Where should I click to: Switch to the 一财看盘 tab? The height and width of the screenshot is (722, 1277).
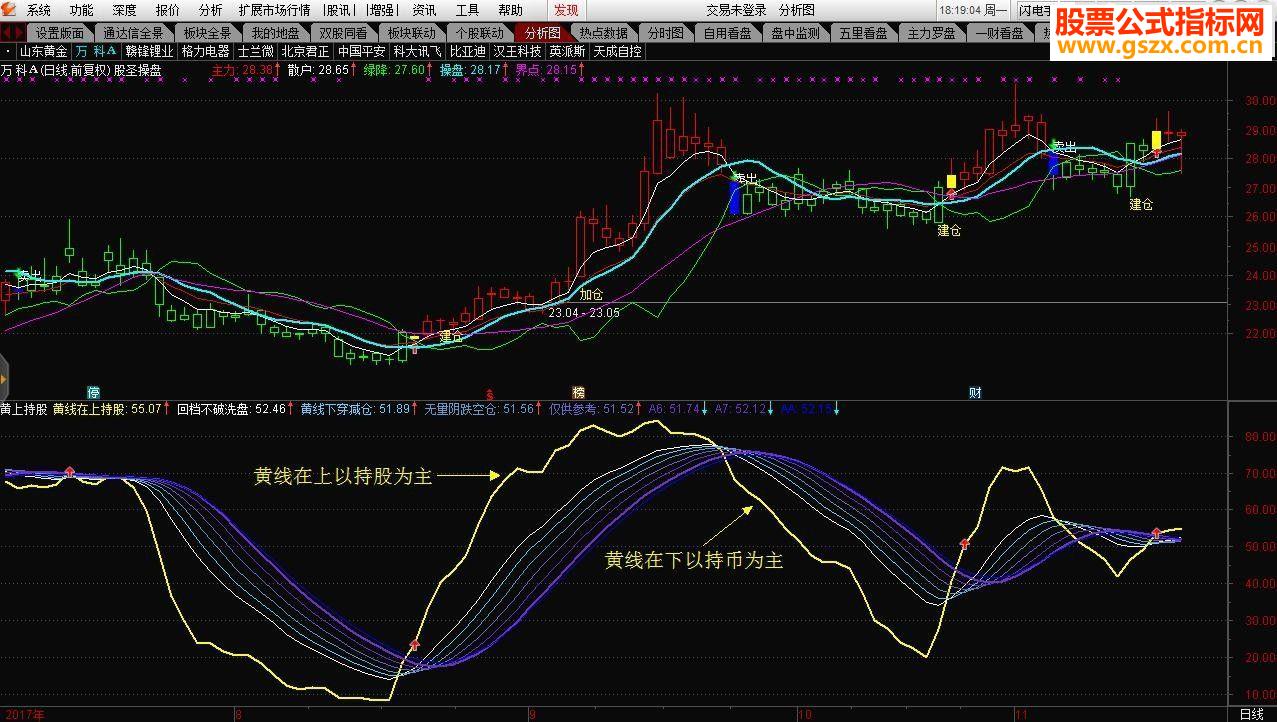click(x=999, y=32)
